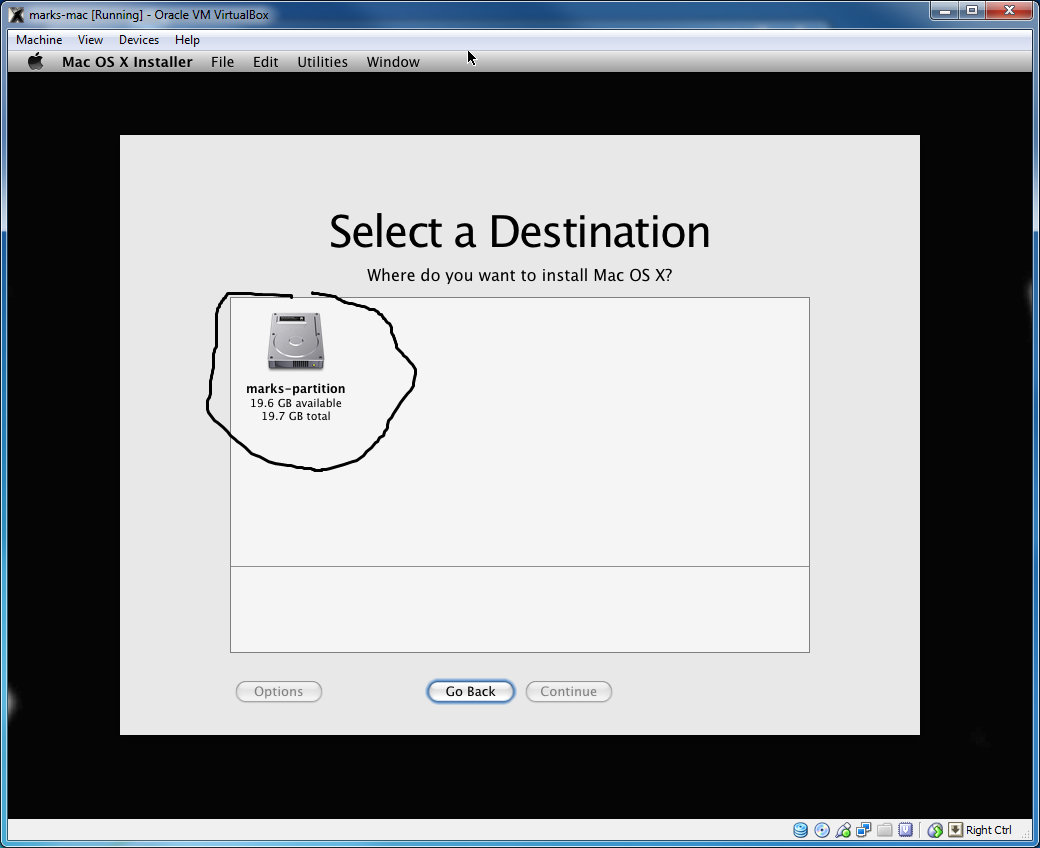Click the VirtualBox title bar app icon
The width and height of the screenshot is (1040, 848).
coord(17,15)
